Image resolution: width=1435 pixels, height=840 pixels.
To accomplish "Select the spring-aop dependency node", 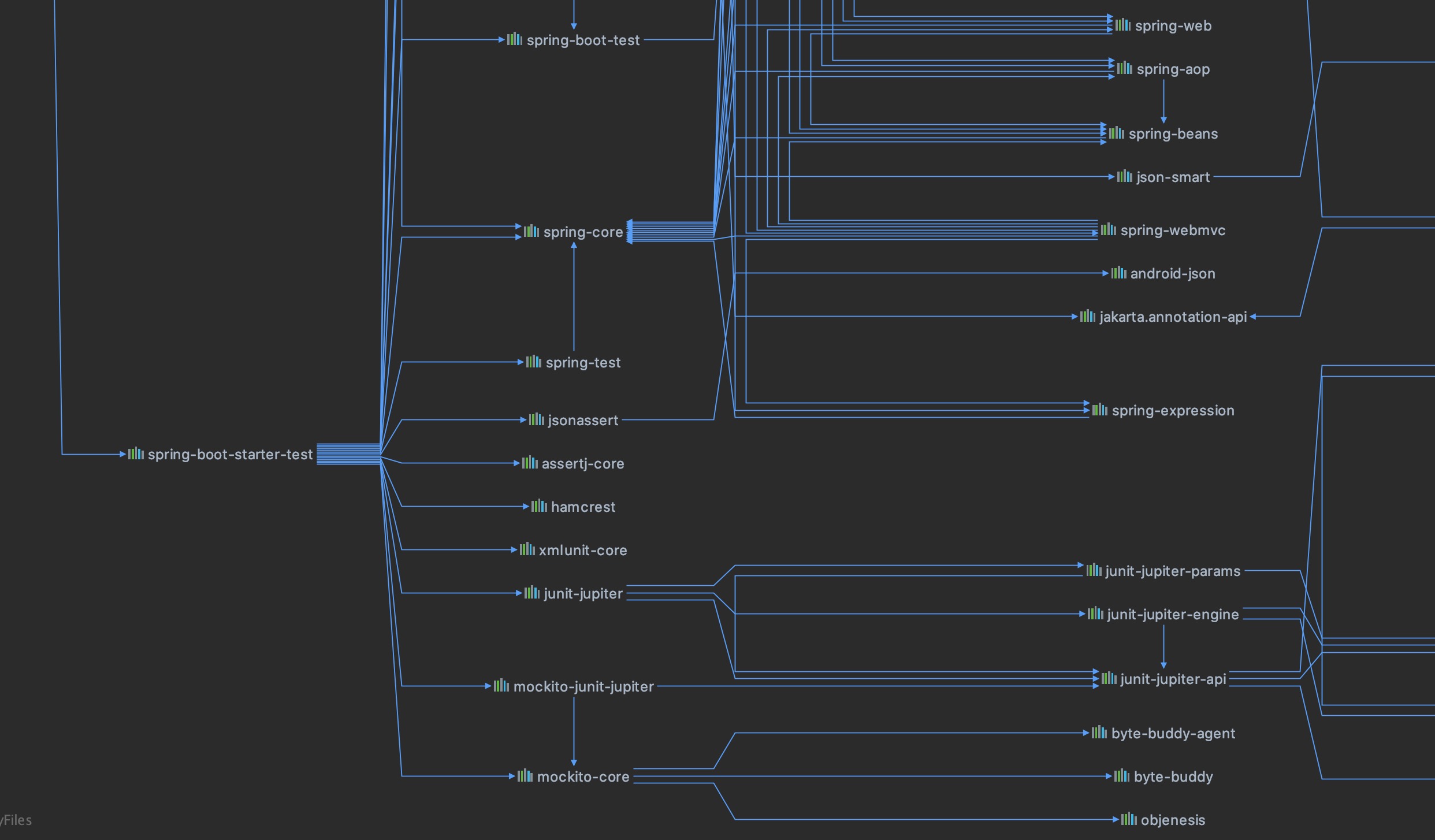I will coord(1173,69).
